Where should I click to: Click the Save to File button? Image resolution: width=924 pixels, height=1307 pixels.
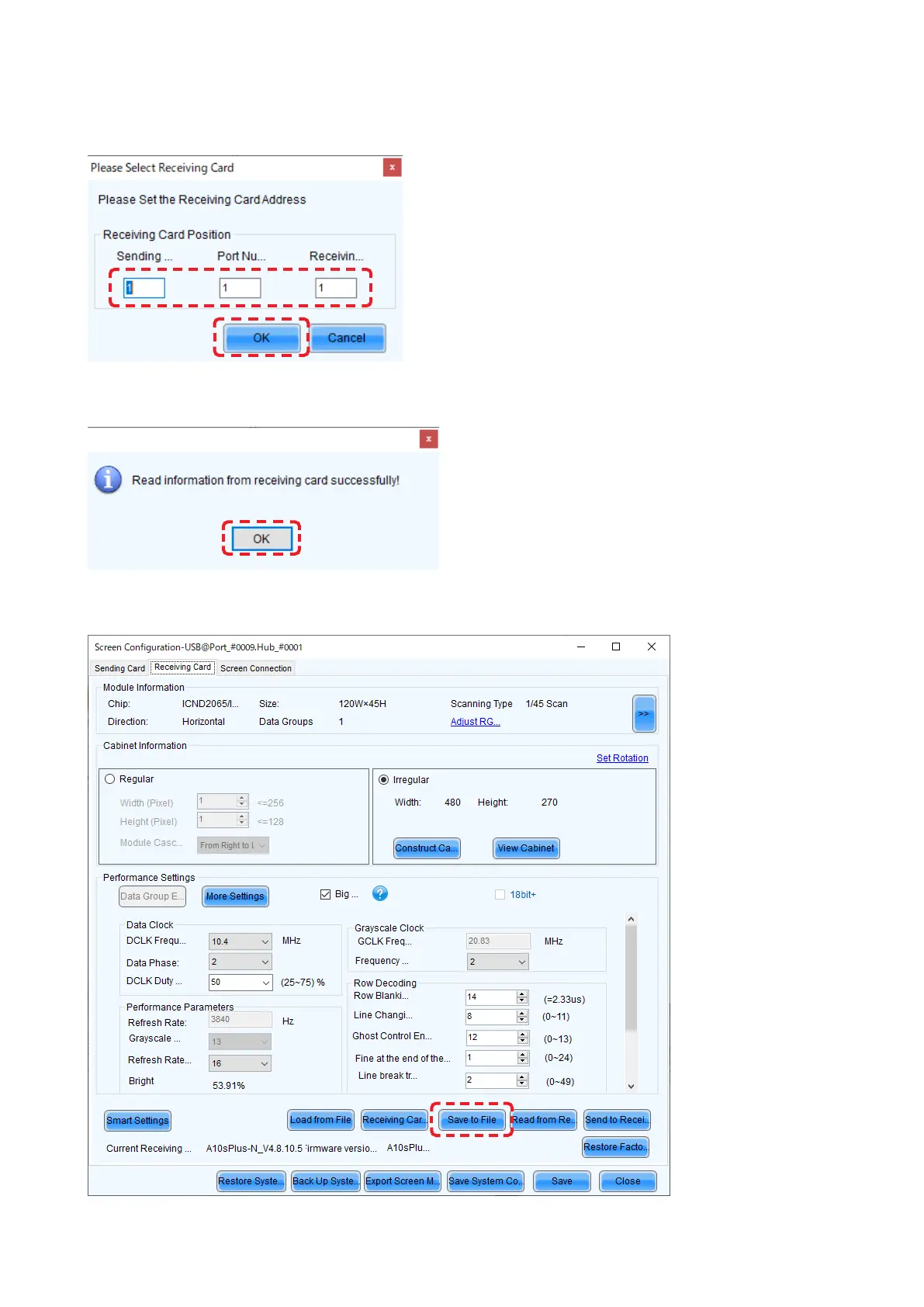tap(472, 1120)
